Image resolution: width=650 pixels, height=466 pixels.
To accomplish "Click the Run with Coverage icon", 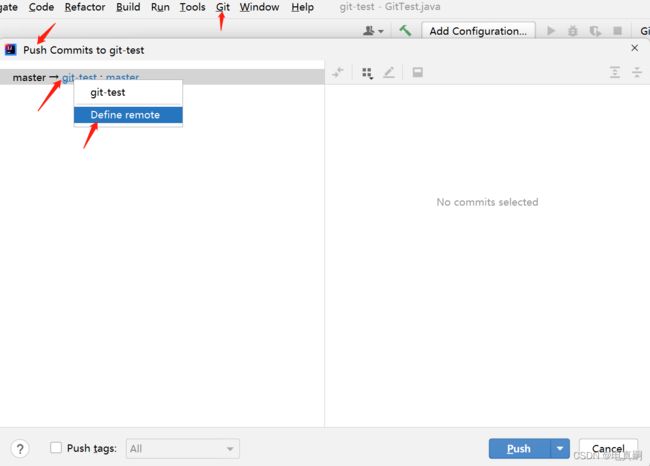I will point(595,31).
